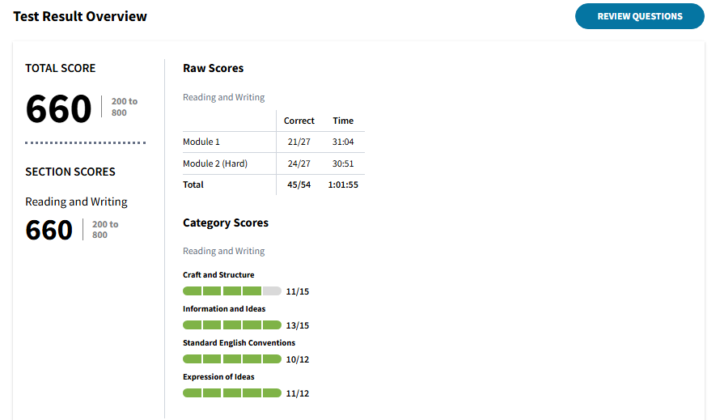This screenshot has width=720, height=420.
Task: Click the 24/27 correct score cell
Action: 299,163
